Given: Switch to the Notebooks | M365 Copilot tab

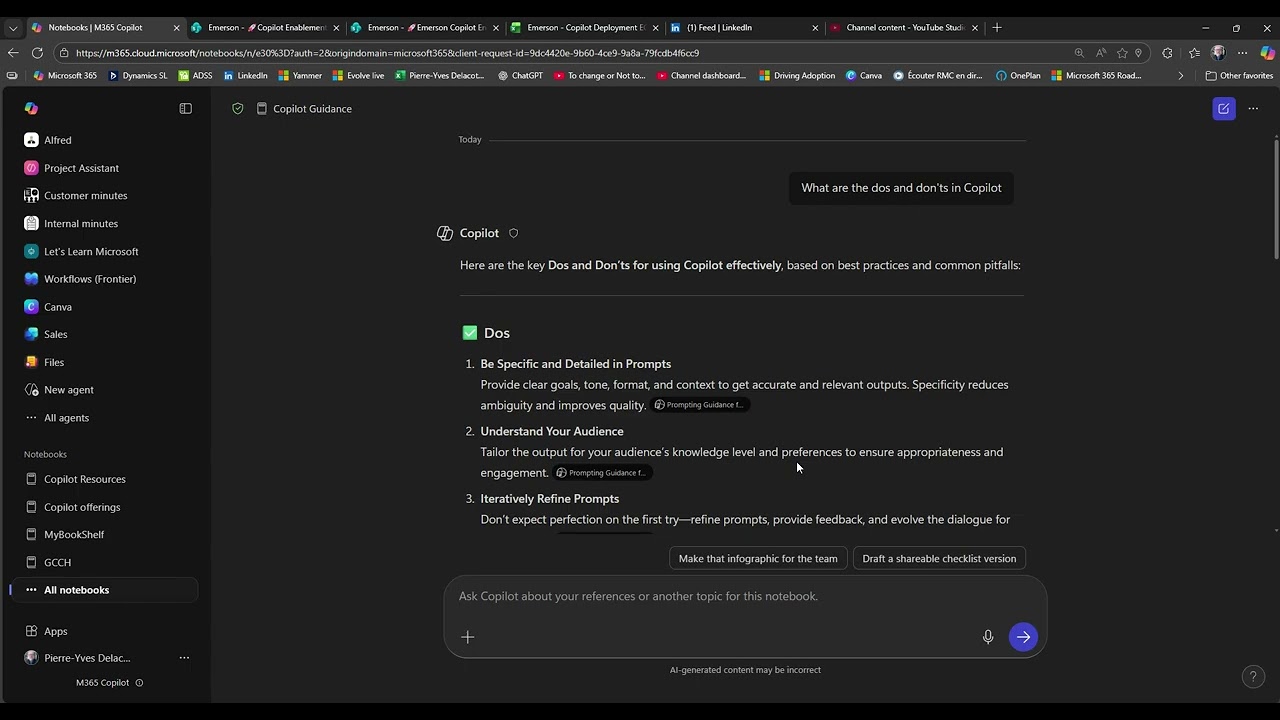Looking at the screenshot, I should [104, 28].
